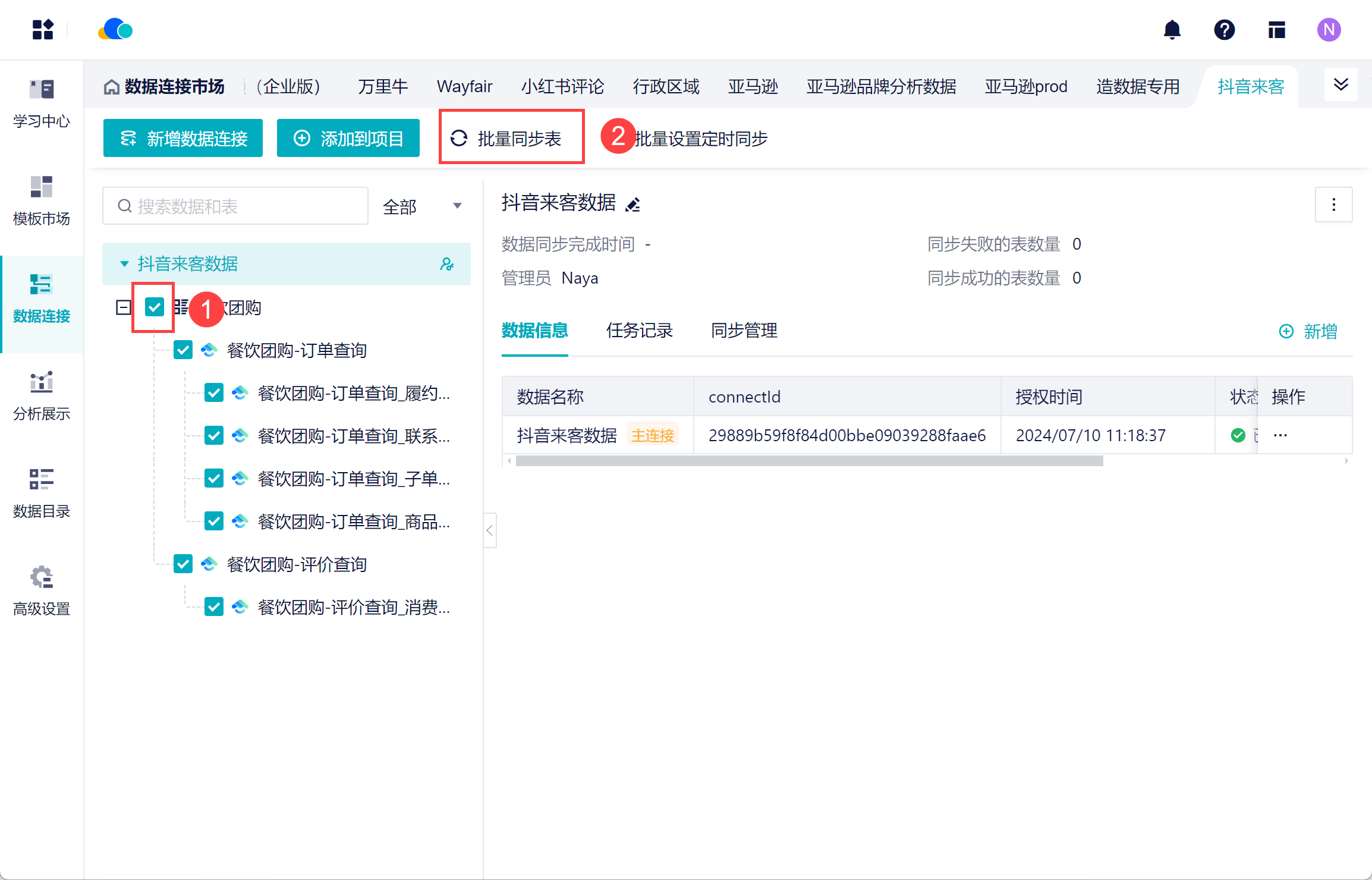The width and height of the screenshot is (1372, 880).
Task: Click the table's horizontal scrollbar
Action: tap(808, 461)
